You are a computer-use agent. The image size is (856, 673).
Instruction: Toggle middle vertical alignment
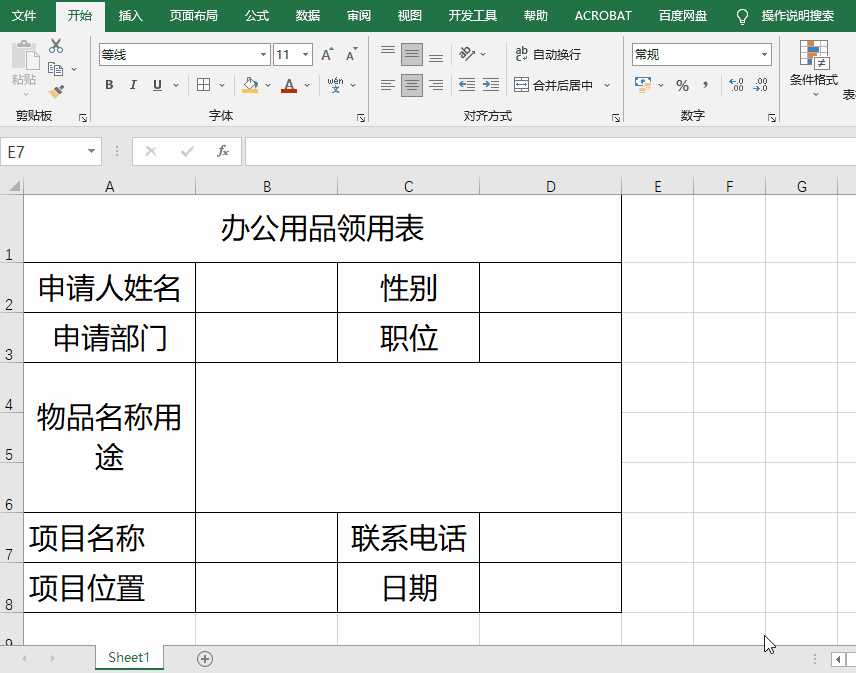[412, 54]
